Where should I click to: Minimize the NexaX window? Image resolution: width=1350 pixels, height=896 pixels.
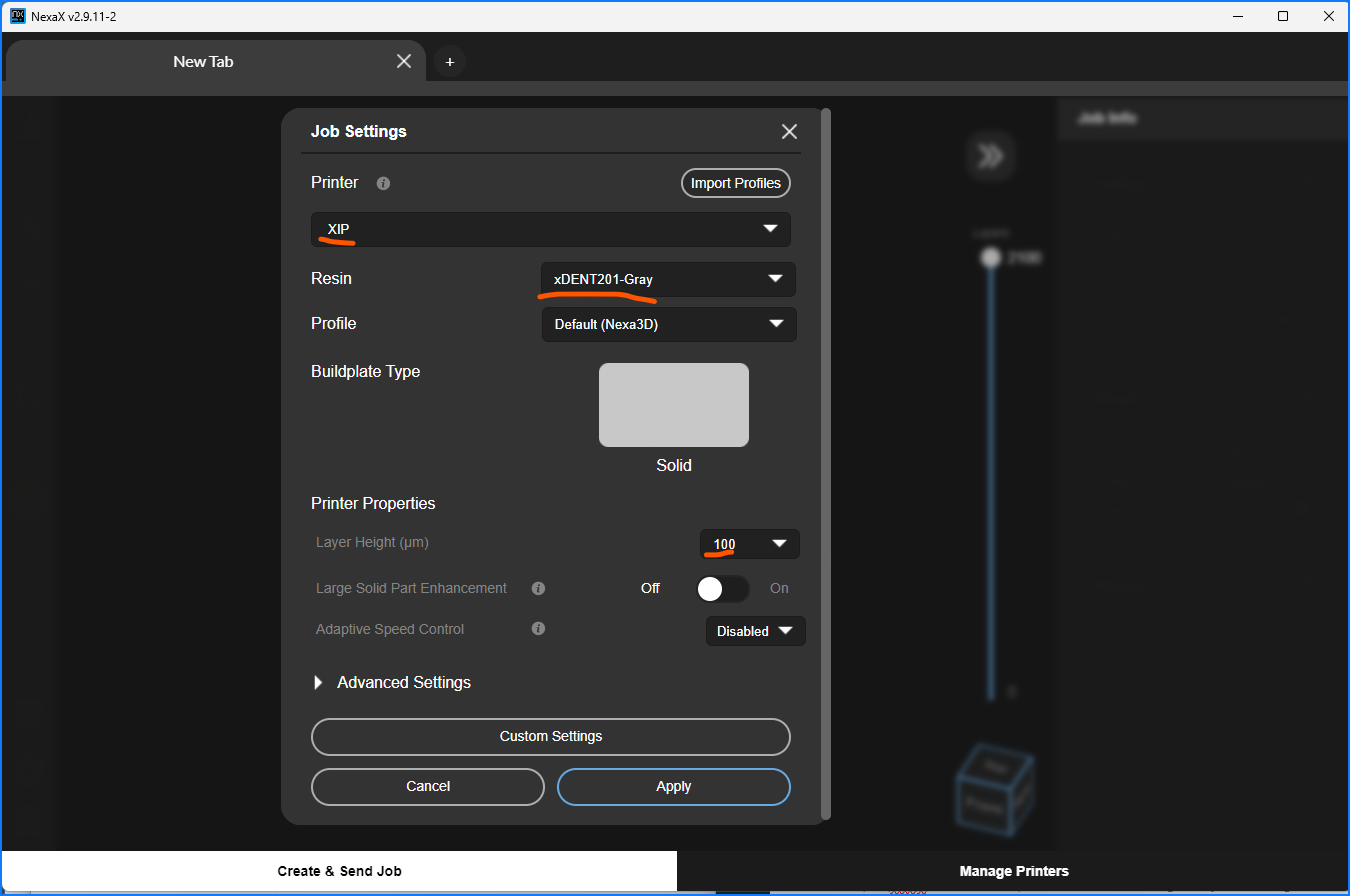pyautogui.click(x=1237, y=16)
